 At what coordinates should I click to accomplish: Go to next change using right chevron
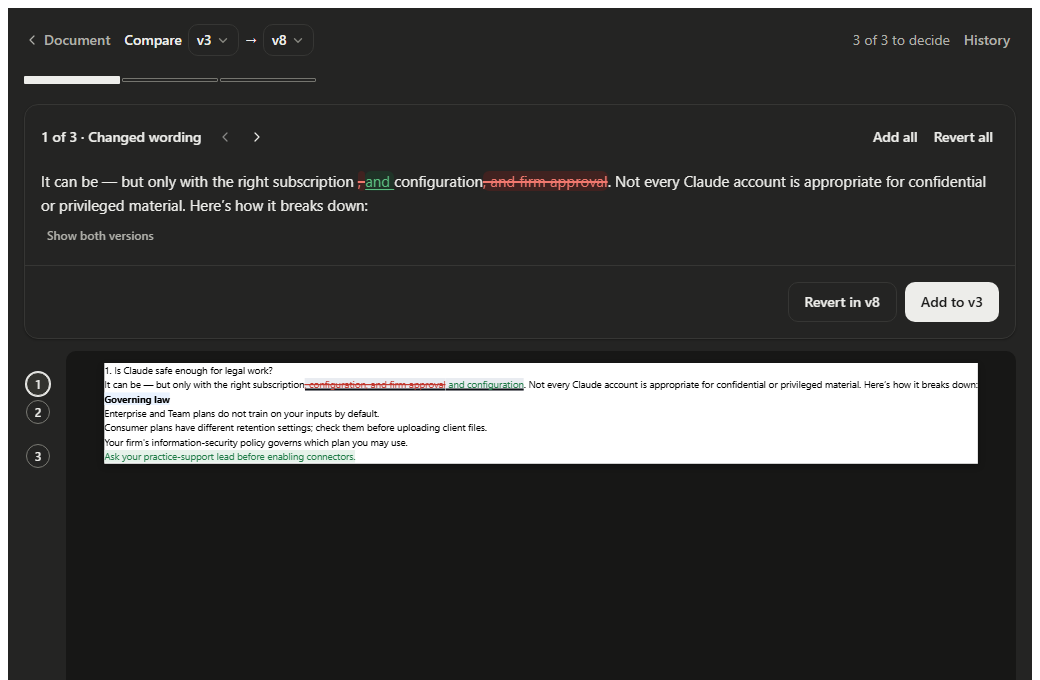[x=257, y=137]
